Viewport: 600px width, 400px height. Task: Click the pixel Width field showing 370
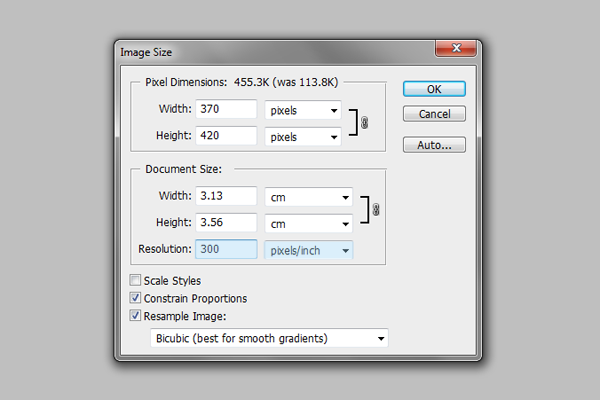[225, 110]
